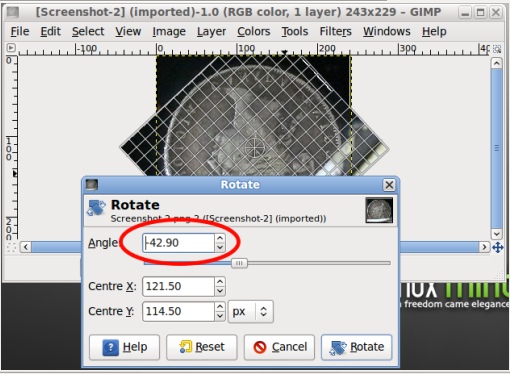The height and width of the screenshot is (374, 510).
Task: Click the zoom-on-resize icon at ruler corner
Action: point(497,49)
